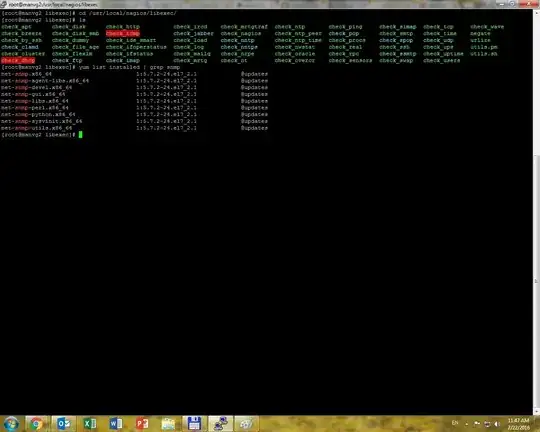This screenshot has width=540, height=432.
Task: Click the check_wave file name
Action: 487,27
